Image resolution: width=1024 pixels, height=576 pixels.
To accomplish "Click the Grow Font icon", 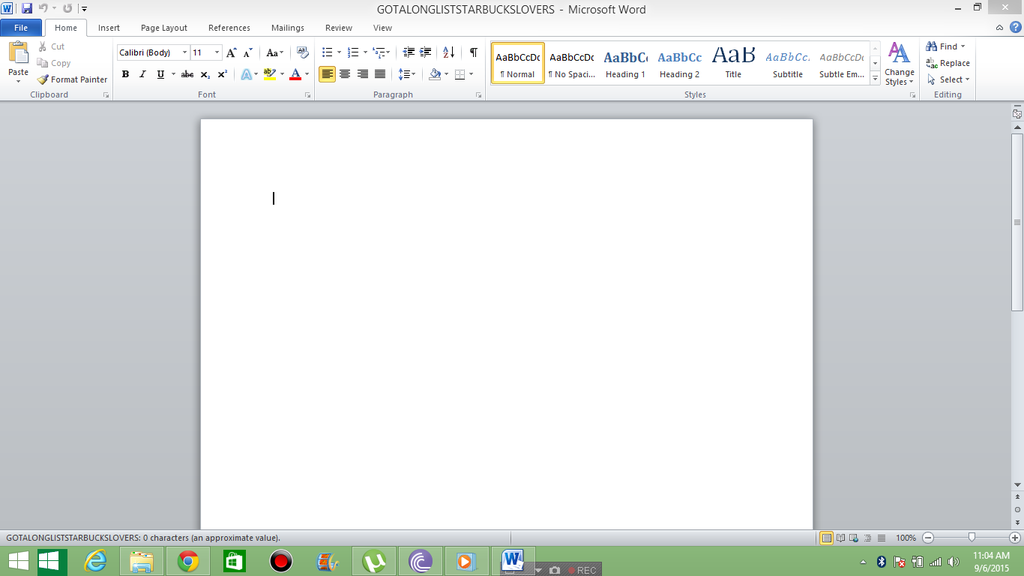I will tap(231, 53).
